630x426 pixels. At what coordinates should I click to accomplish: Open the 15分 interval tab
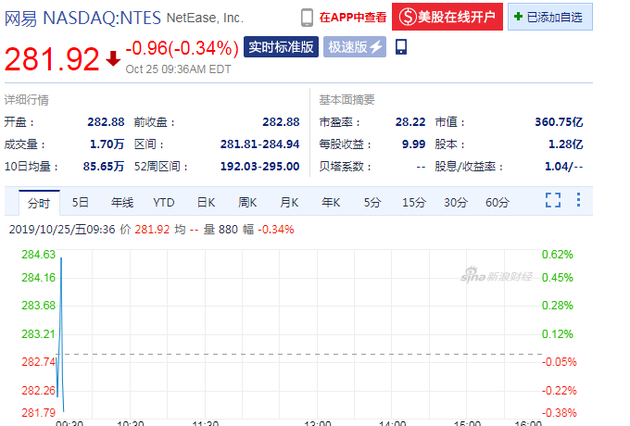[x=414, y=202]
